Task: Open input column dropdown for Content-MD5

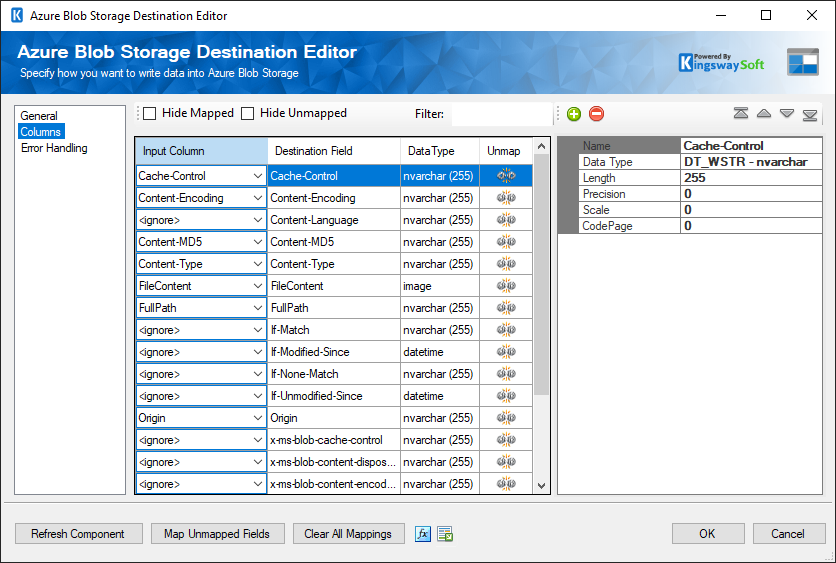Action: pyautogui.click(x=258, y=242)
